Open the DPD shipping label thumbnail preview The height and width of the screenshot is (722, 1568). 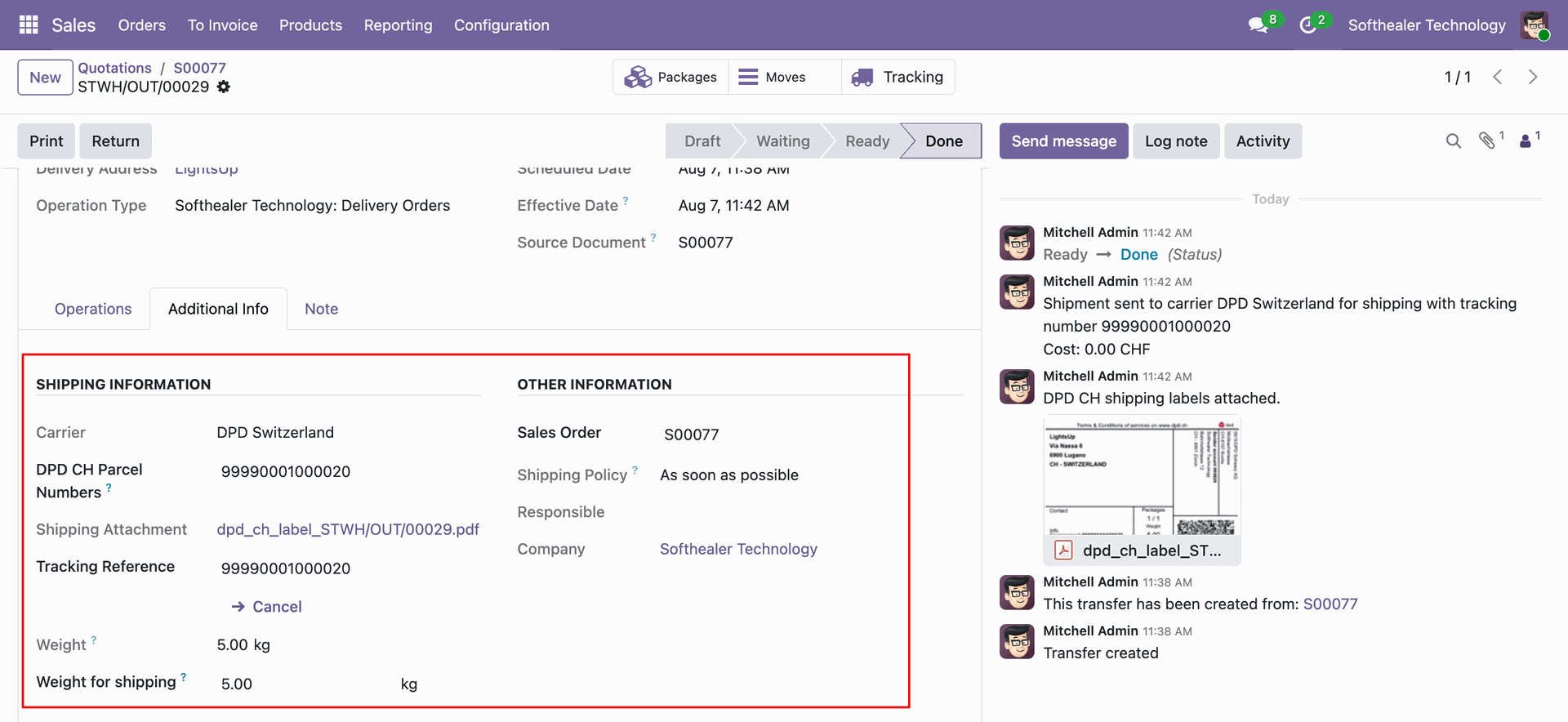(x=1142, y=475)
